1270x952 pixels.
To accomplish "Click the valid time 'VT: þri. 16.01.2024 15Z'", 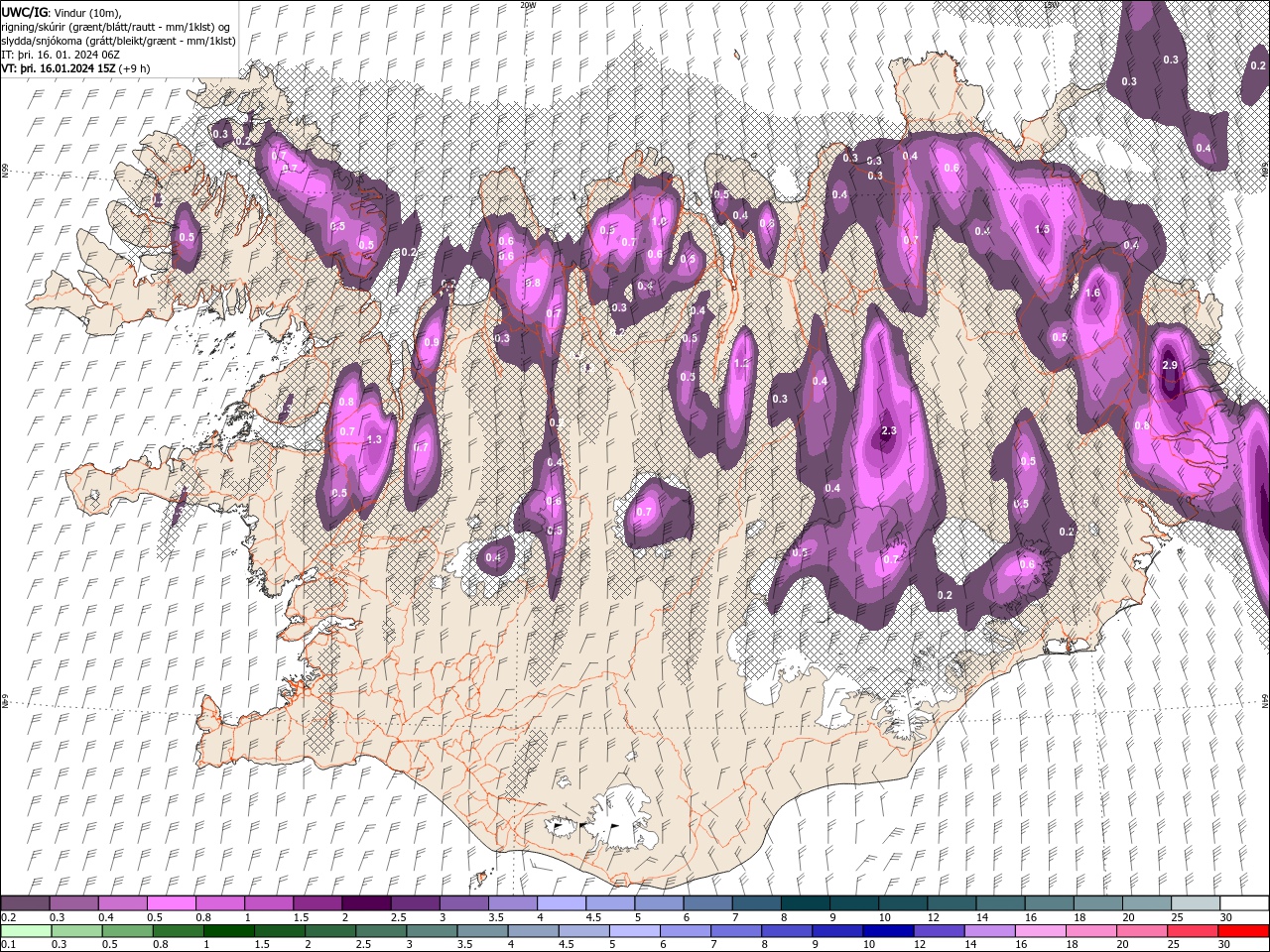I will (59, 68).
